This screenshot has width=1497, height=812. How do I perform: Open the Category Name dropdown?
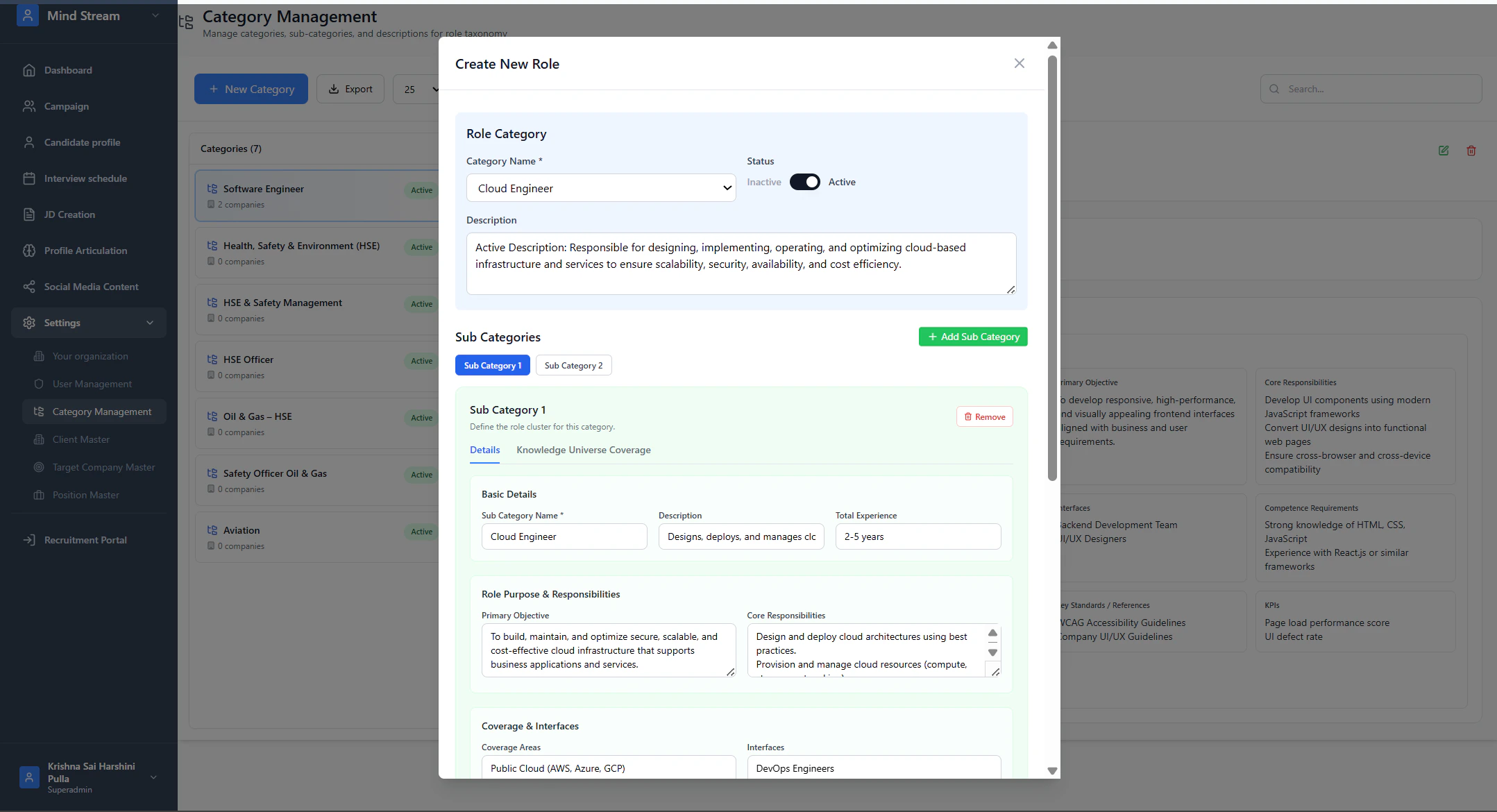[x=601, y=188]
